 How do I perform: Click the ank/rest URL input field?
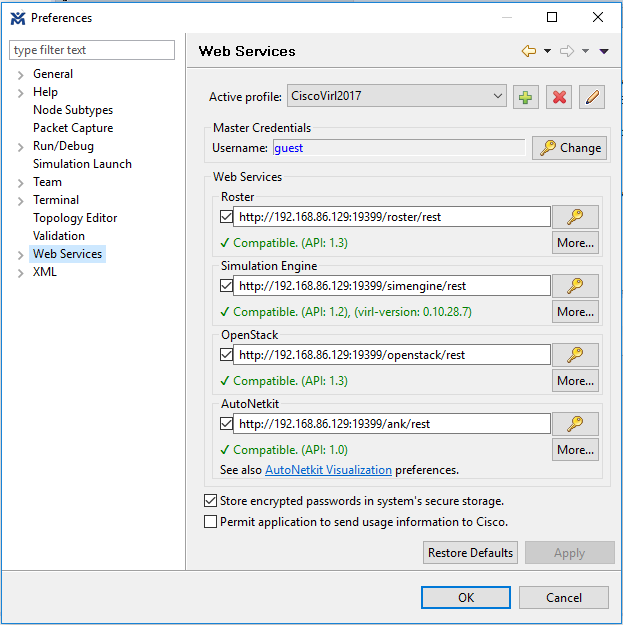[392, 424]
